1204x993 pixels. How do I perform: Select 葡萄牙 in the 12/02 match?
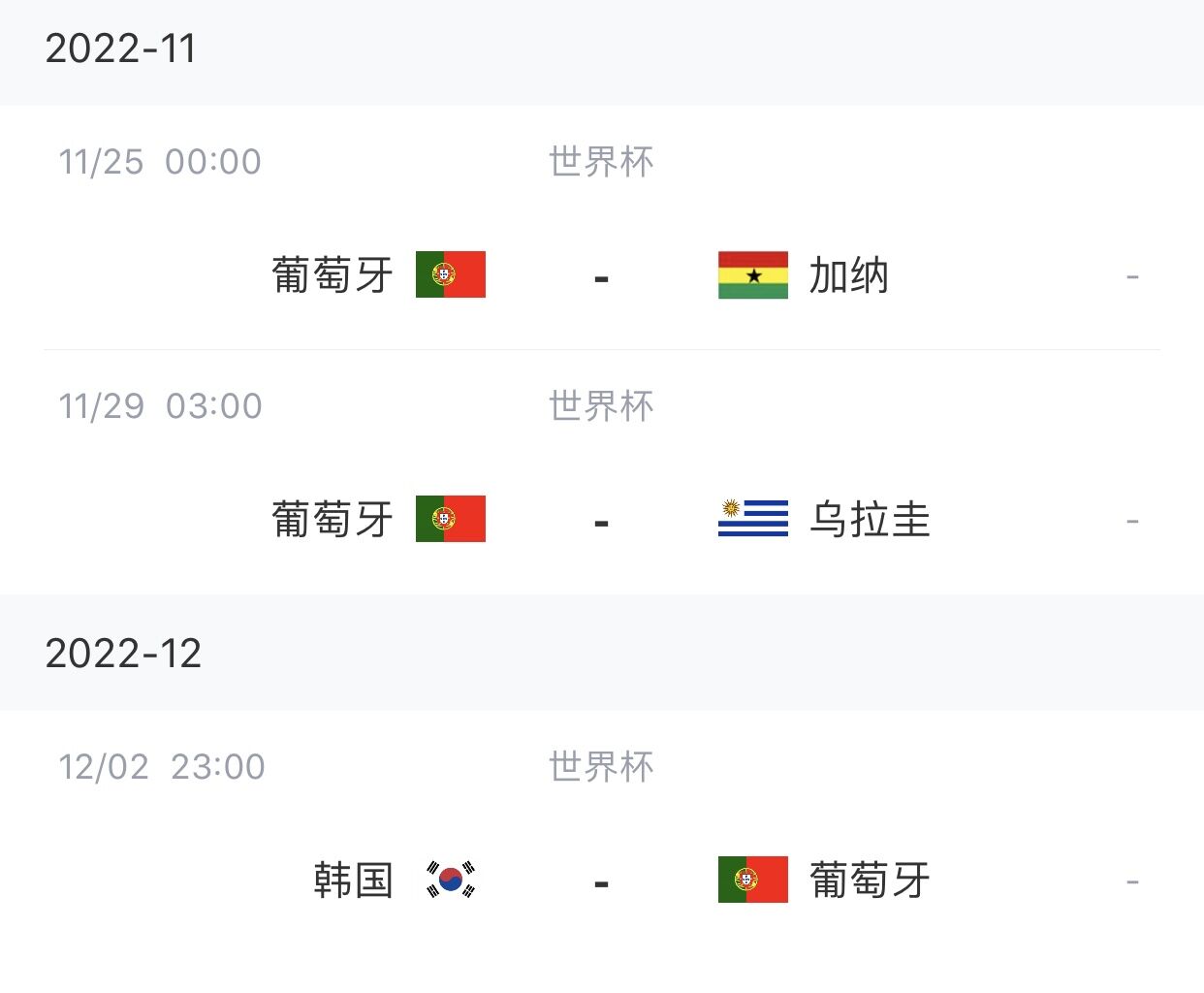[x=871, y=881]
